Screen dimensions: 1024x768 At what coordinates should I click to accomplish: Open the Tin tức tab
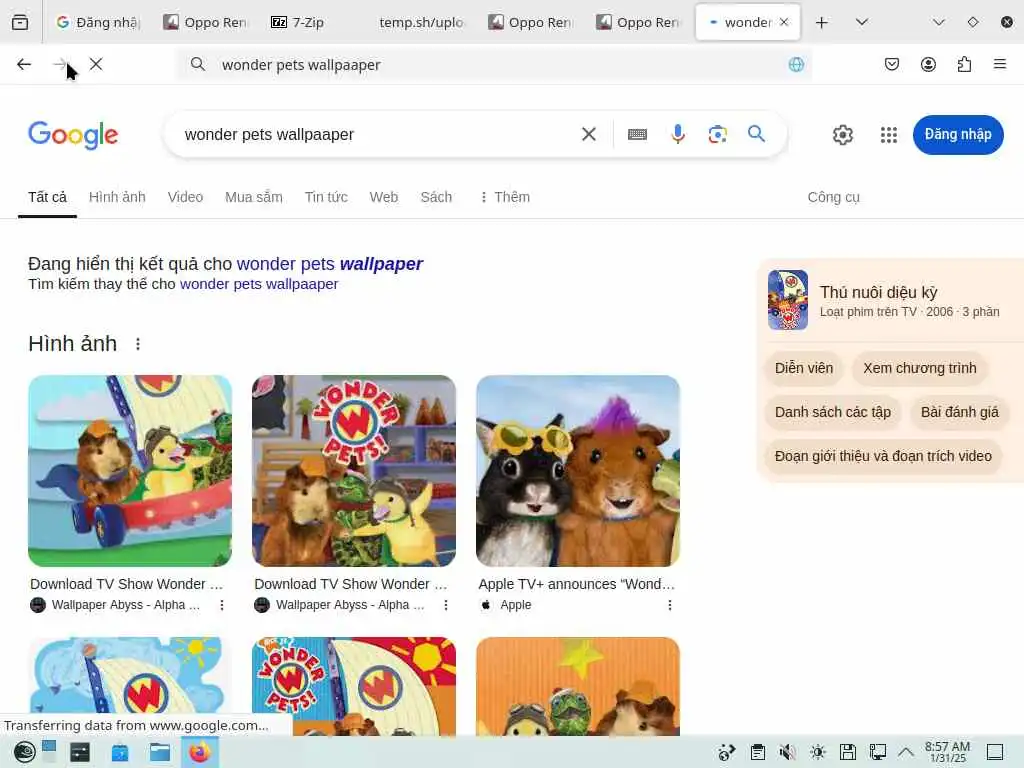[326, 197]
